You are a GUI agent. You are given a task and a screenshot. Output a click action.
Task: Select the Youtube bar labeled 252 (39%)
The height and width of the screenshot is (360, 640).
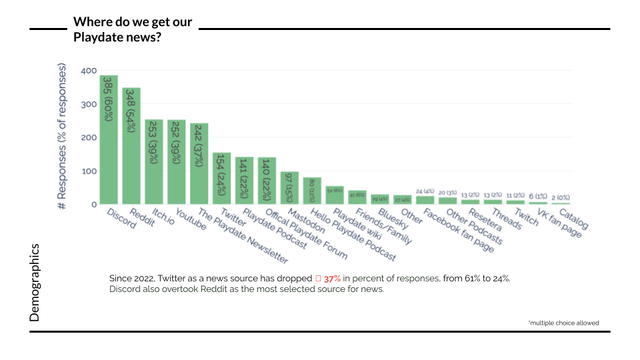coord(176,162)
